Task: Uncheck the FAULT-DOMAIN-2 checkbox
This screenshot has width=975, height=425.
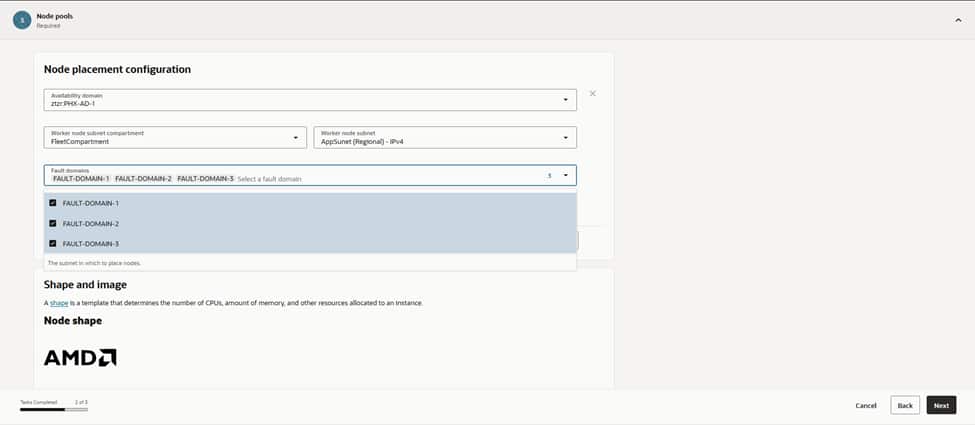Action: (x=53, y=223)
